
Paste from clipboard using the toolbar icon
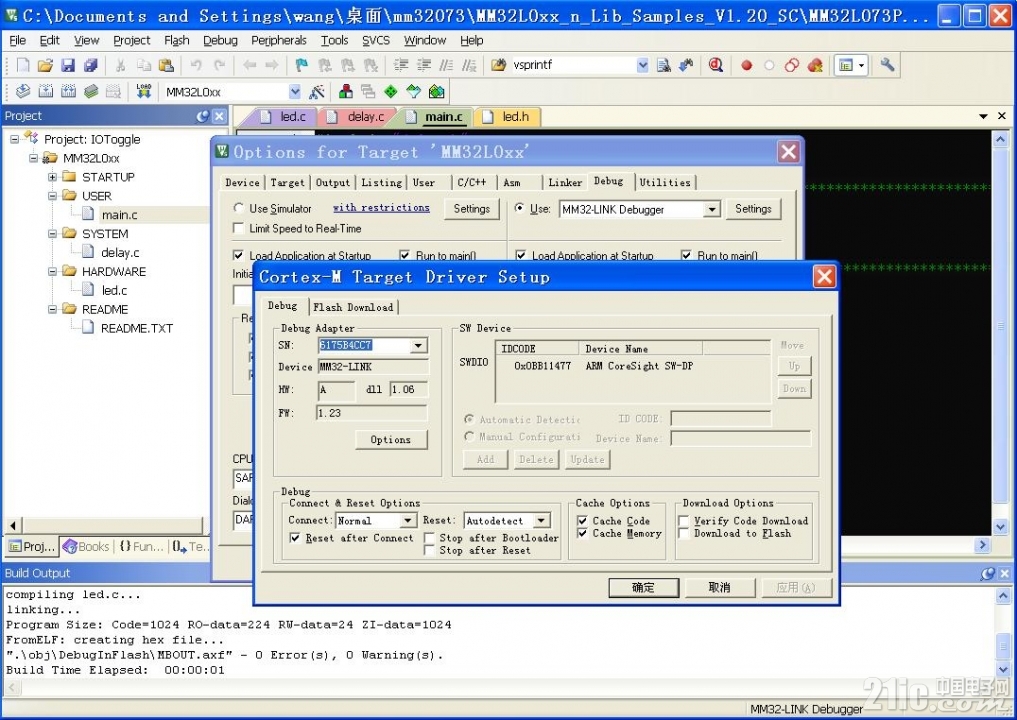(166, 65)
